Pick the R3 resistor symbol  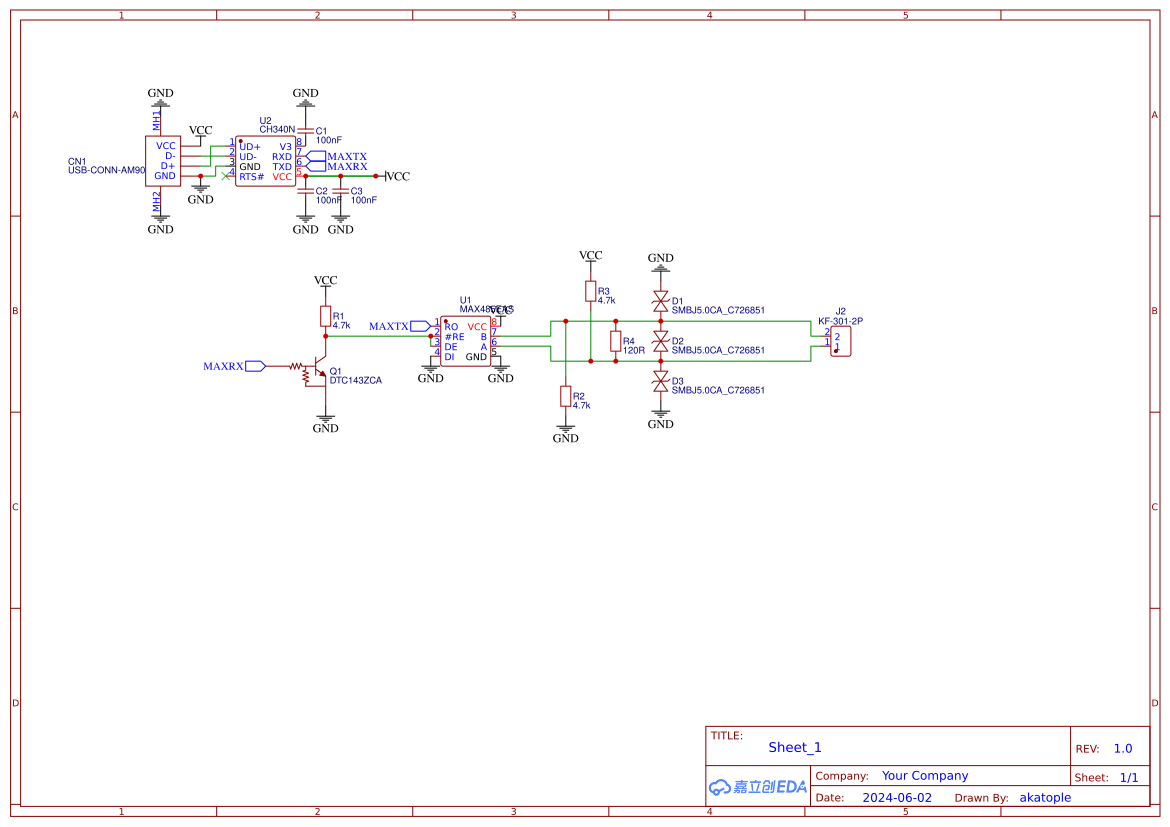[590, 291]
